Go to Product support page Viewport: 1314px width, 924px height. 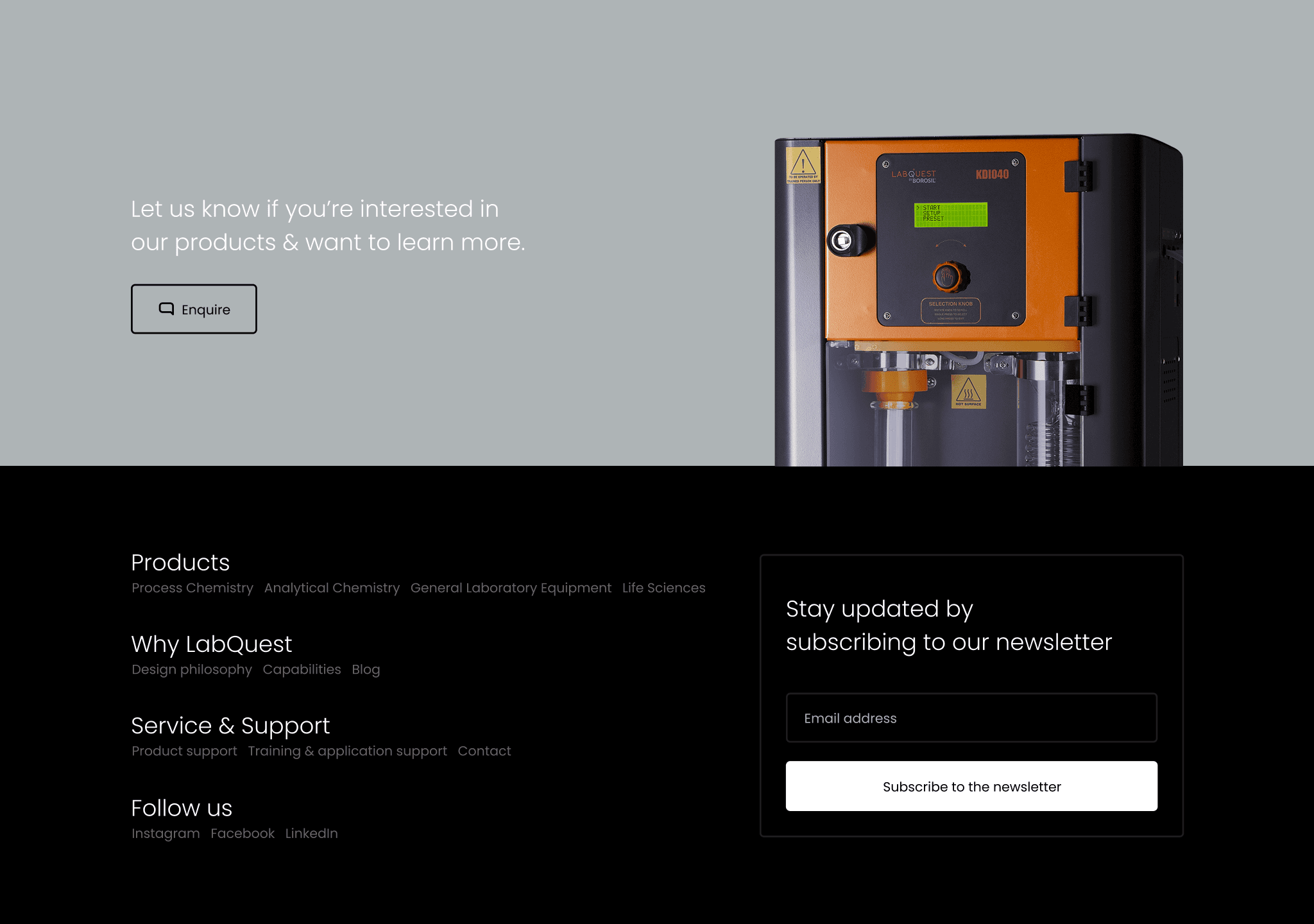(x=184, y=751)
